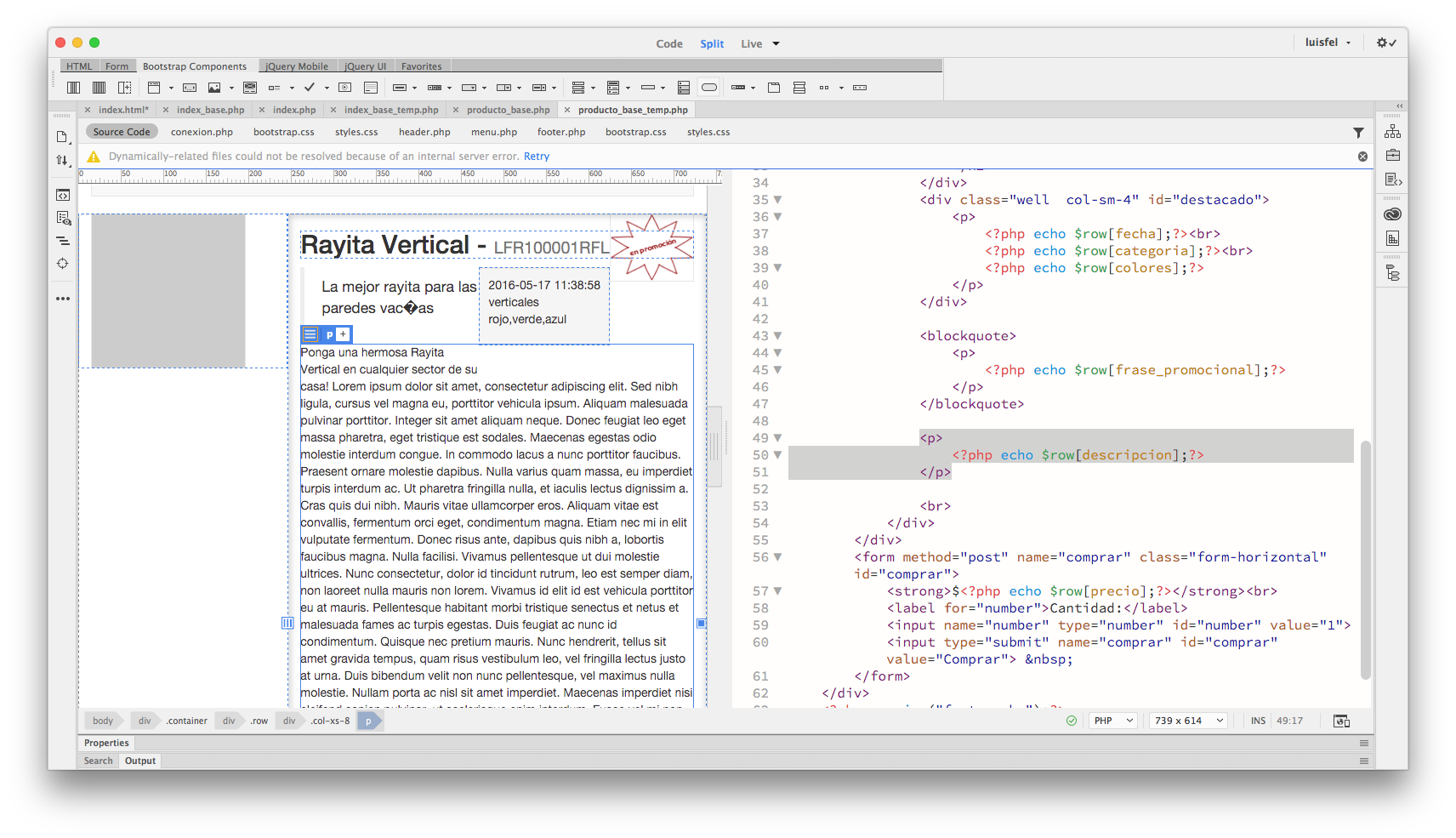
Task: Open the Creative Cloud Libraries panel icon
Action: (x=1392, y=214)
